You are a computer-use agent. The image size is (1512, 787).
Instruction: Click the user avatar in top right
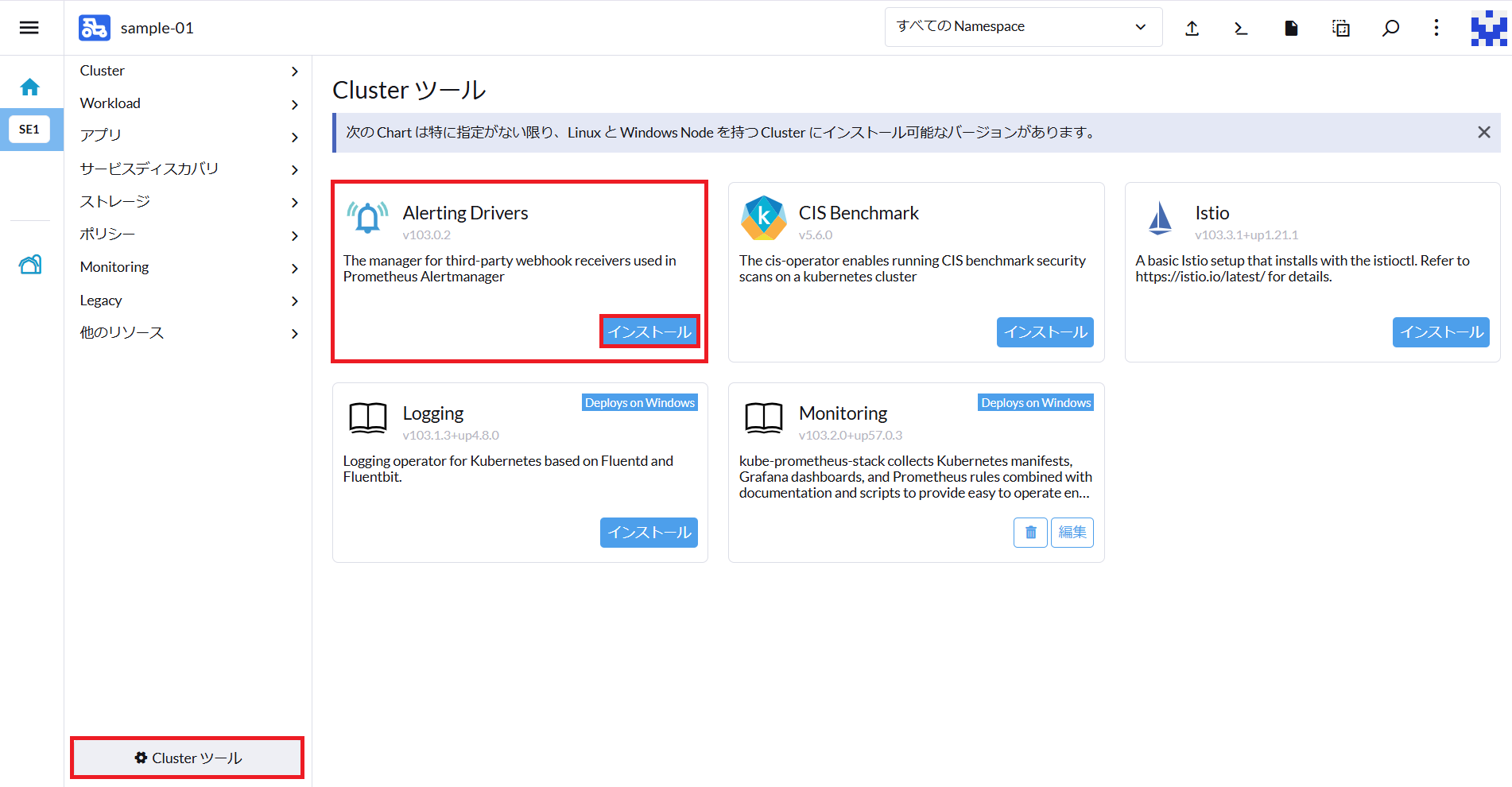(1488, 29)
